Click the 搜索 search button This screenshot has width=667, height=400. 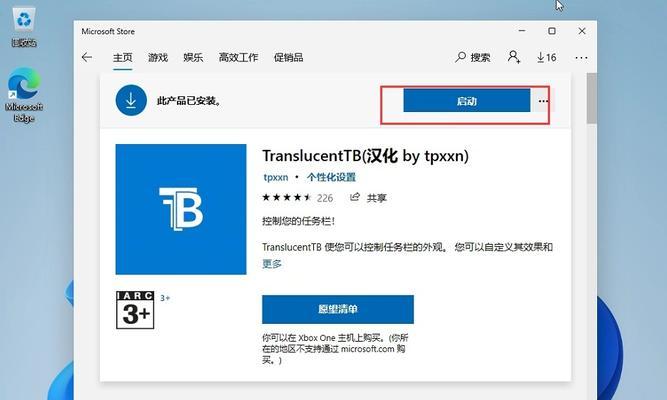[x=473, y=57]
